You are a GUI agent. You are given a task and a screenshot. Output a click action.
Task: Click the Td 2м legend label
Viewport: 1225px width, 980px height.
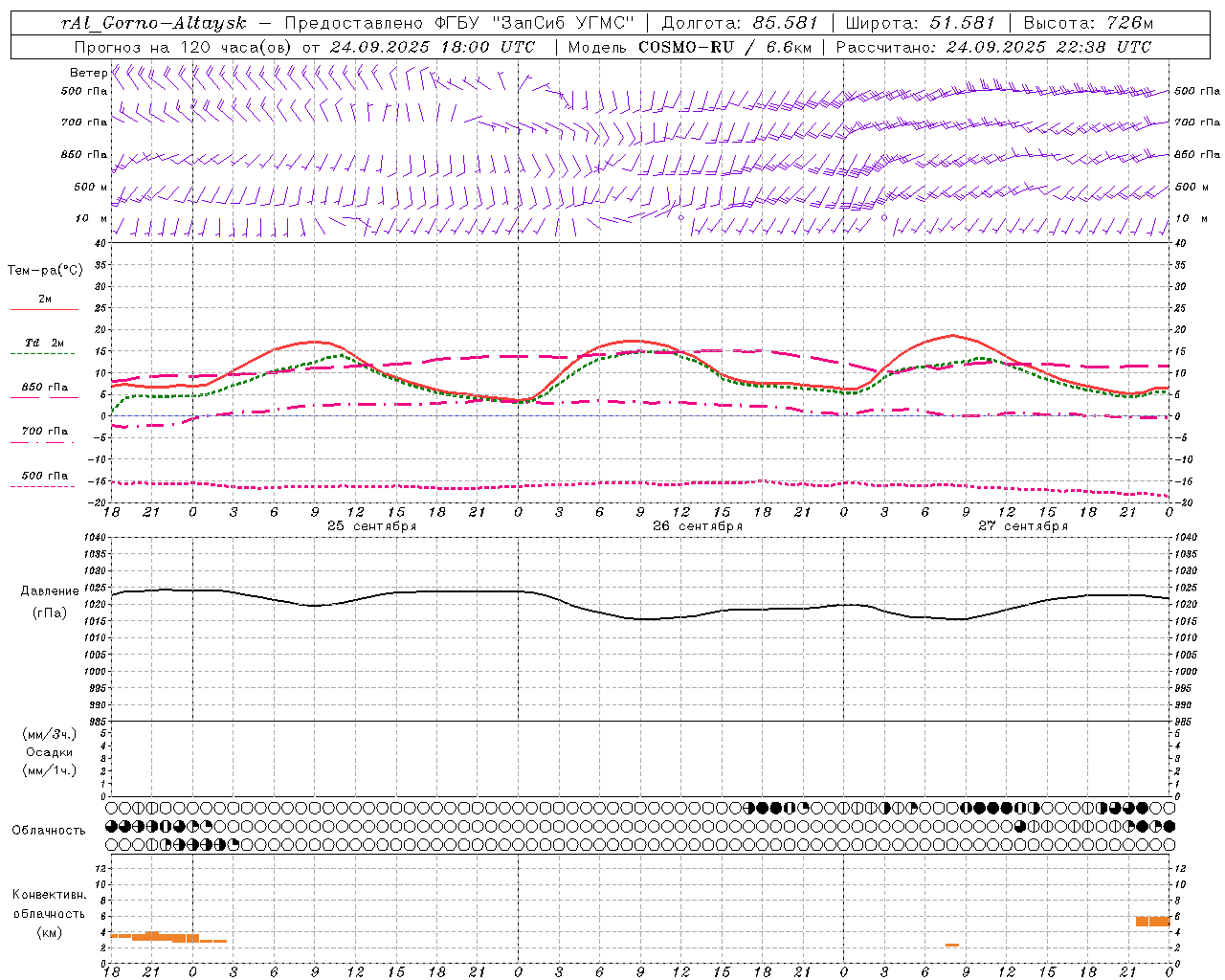tap(44, 343)
